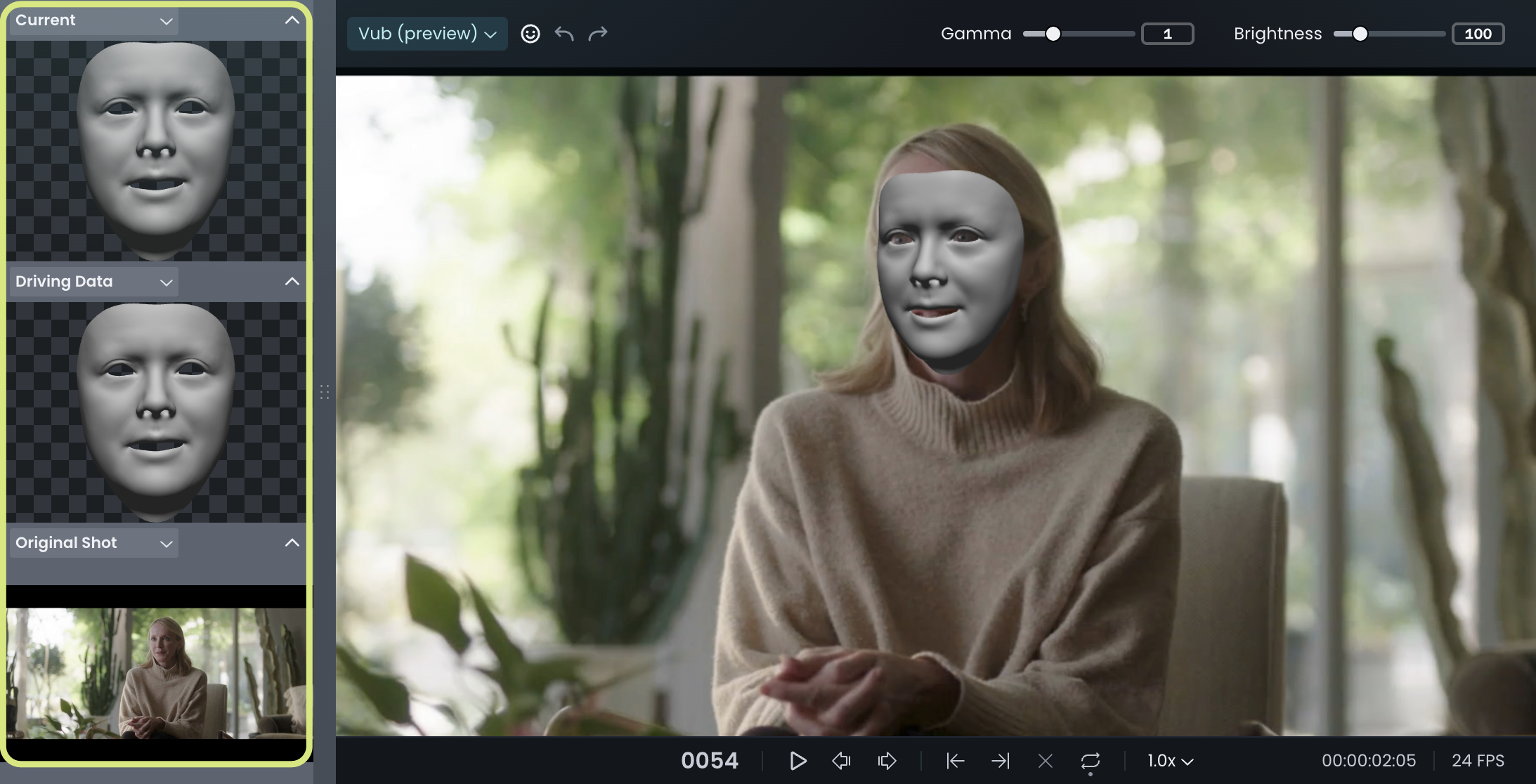
Task: Click the Gamma slider handle
Action: pos(1053,34)
